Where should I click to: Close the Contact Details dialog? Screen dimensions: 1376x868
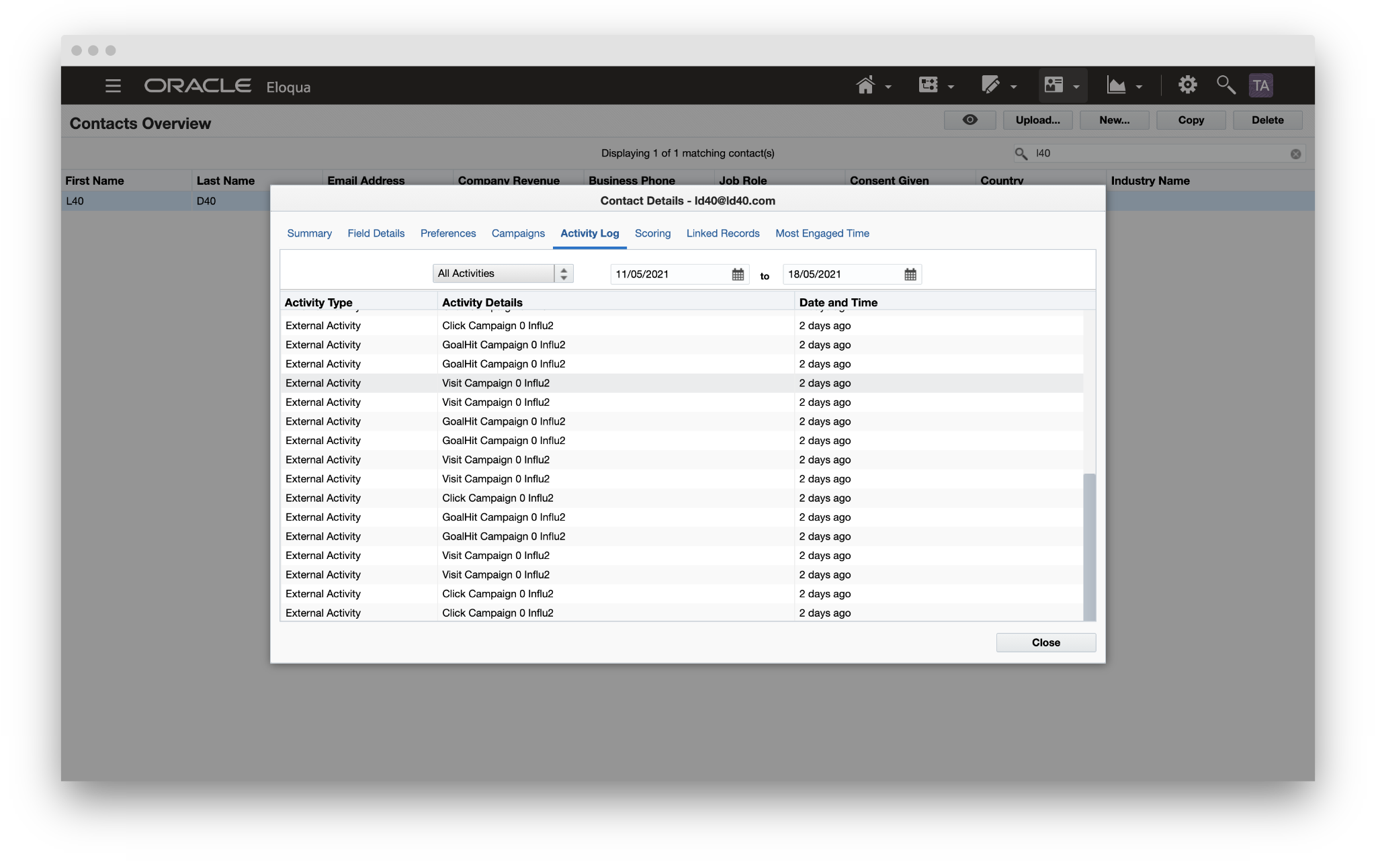[1045, 642]
